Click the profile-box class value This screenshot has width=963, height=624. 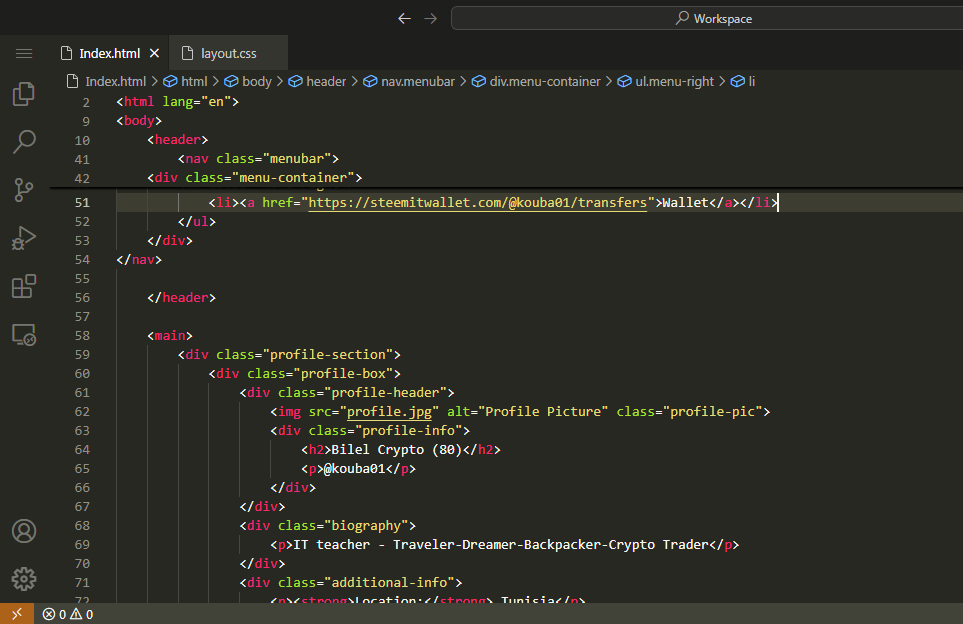tap(343, 373)
